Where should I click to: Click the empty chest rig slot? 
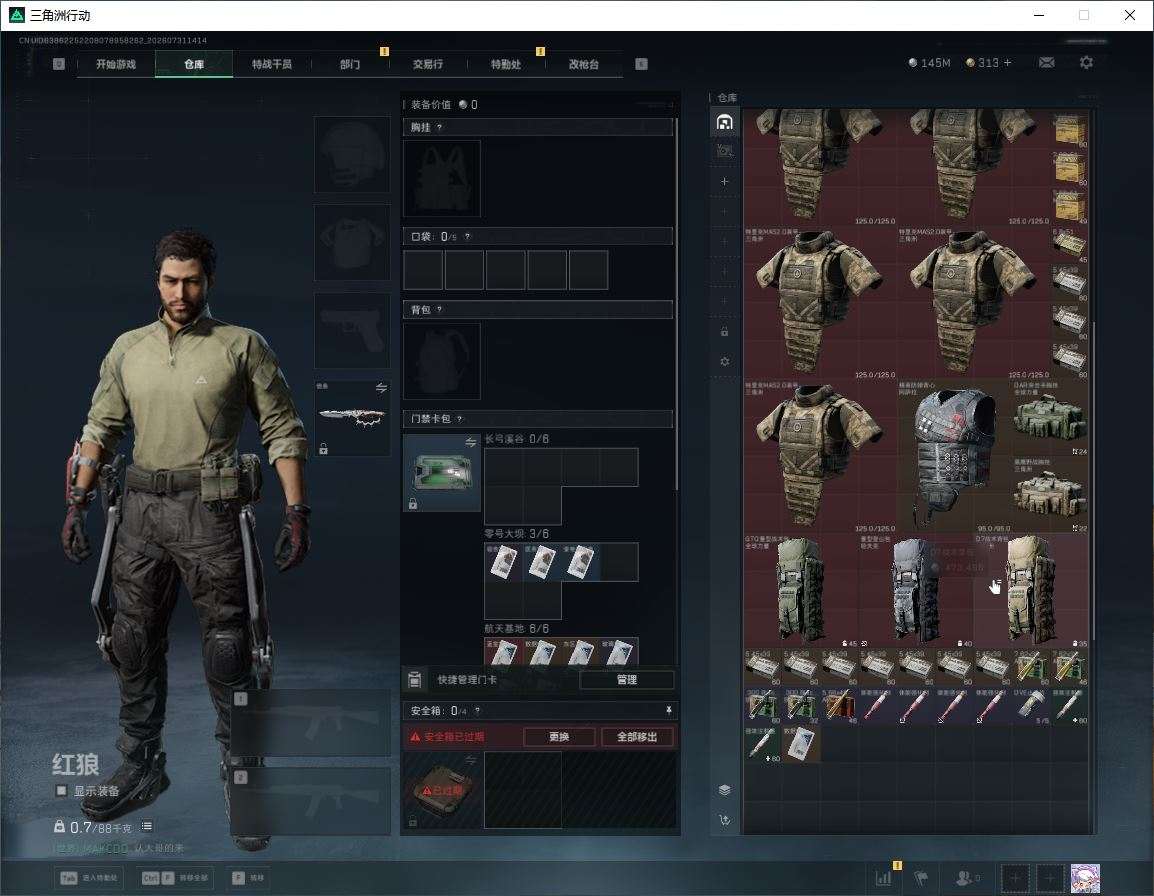[x=442, y=178]
